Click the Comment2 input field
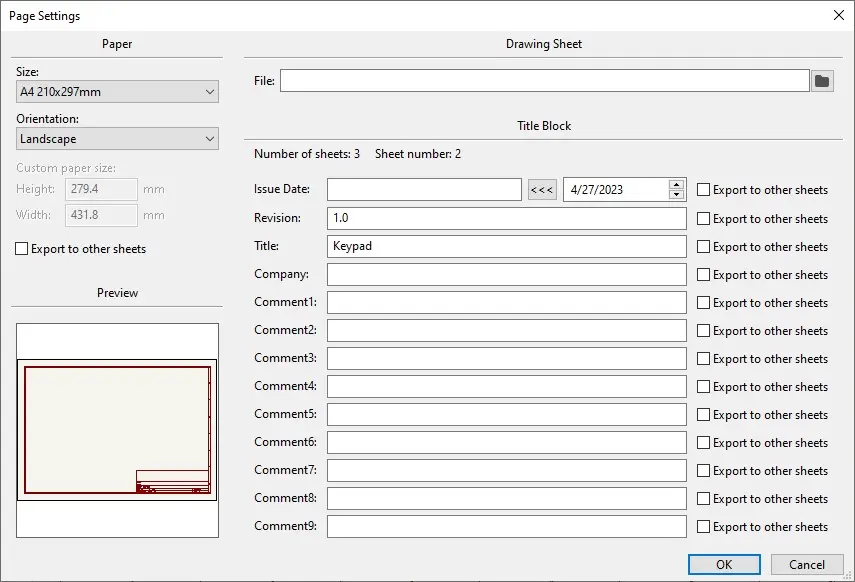Screen dimensions: 855x582 [x=507, y=331]
